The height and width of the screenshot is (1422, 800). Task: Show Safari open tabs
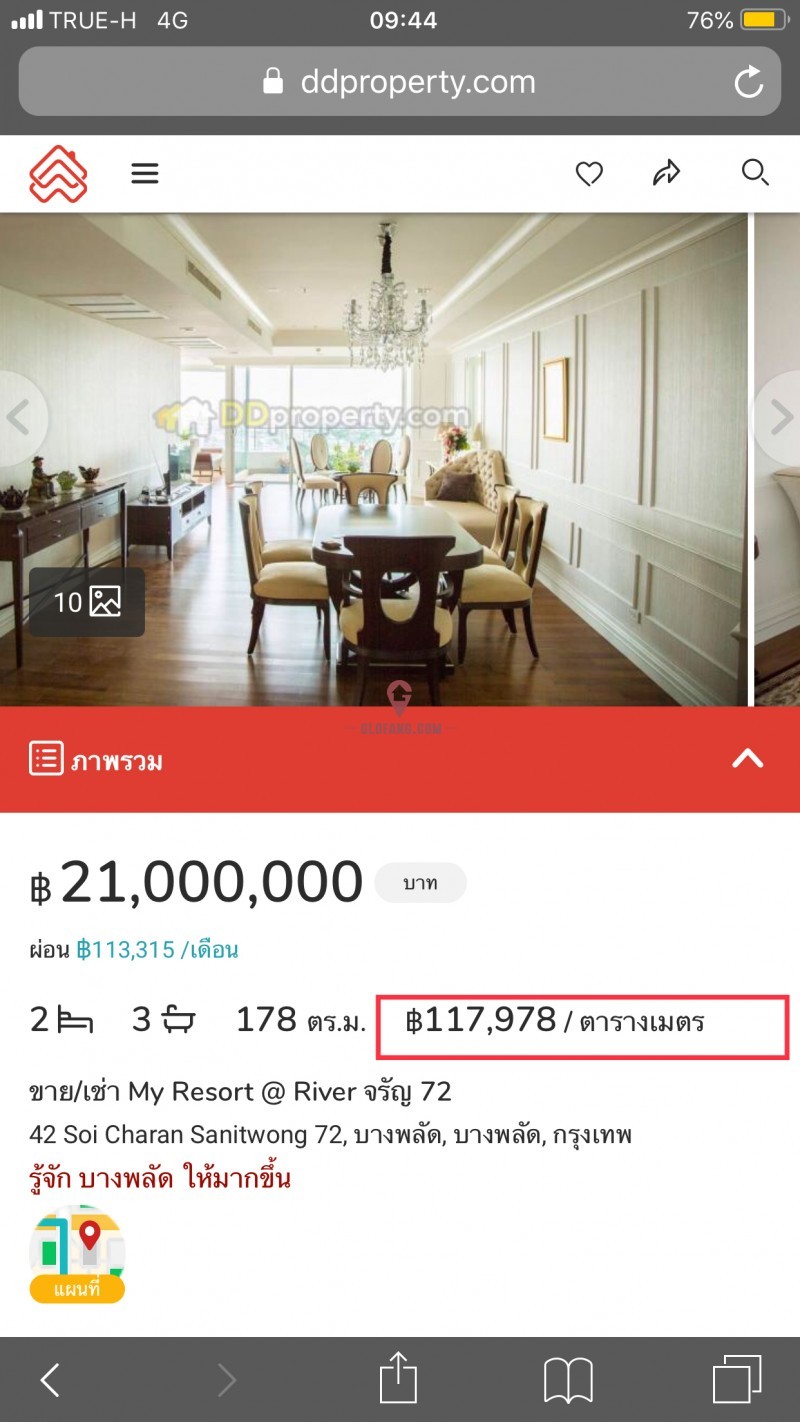pos(737,1380)
